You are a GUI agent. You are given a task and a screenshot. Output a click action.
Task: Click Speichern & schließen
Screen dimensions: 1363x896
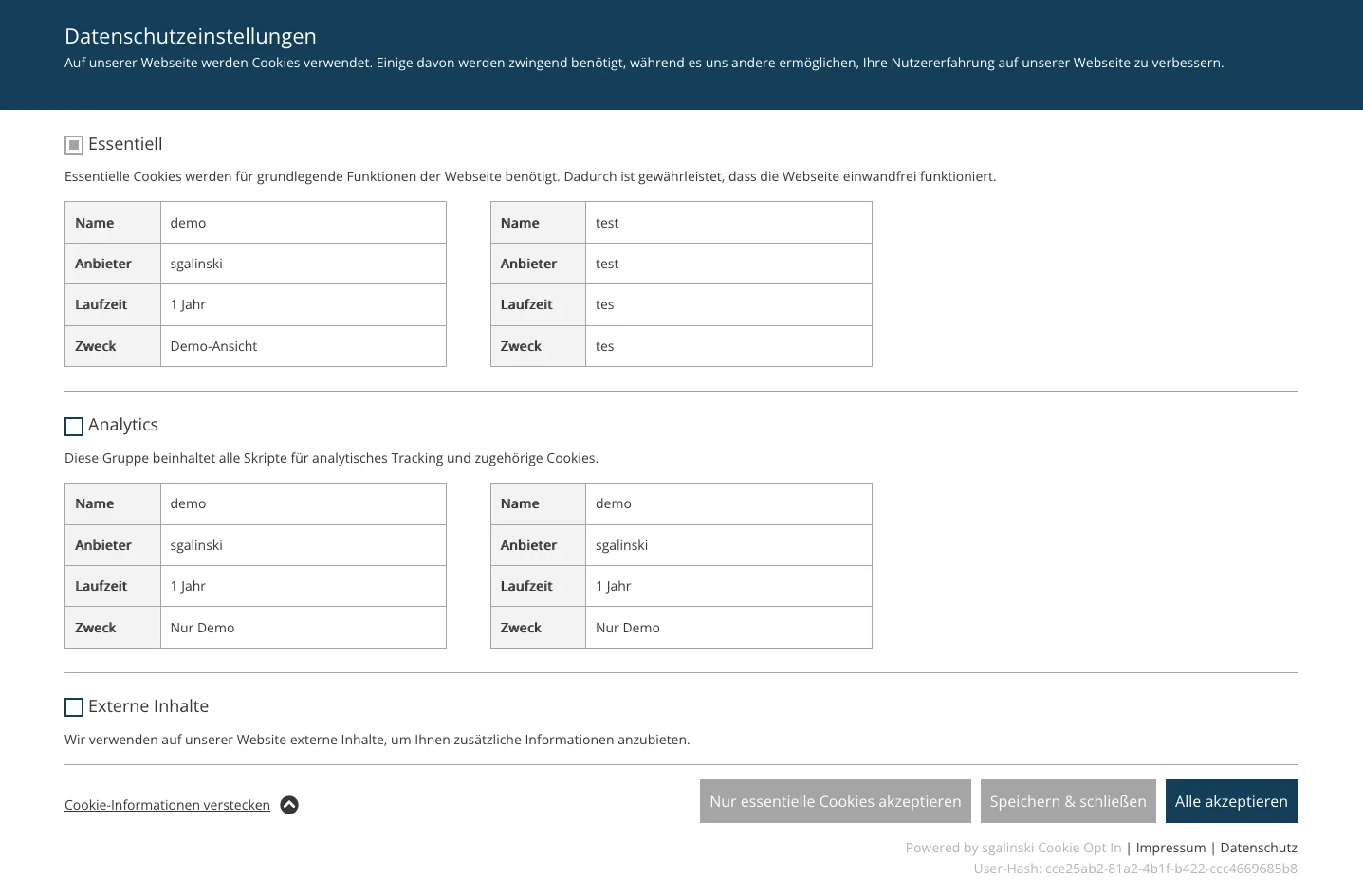point(1068,800)
